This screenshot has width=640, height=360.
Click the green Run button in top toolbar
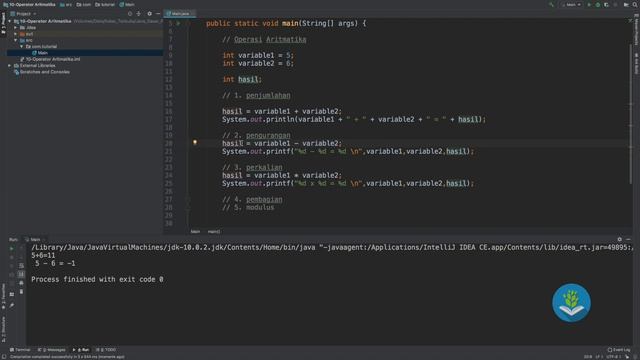click(x=589, y=4)
